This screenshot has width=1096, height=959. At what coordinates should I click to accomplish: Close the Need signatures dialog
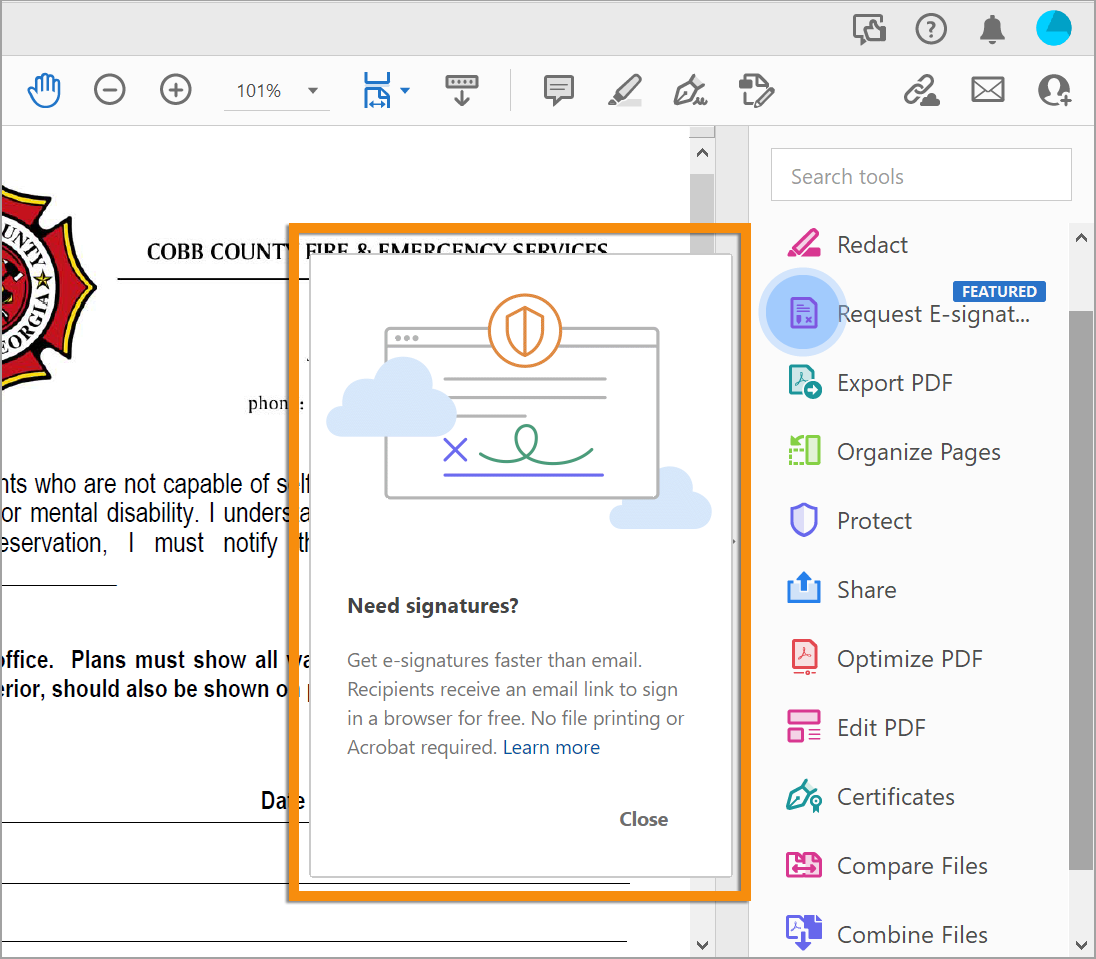(643, 819)
